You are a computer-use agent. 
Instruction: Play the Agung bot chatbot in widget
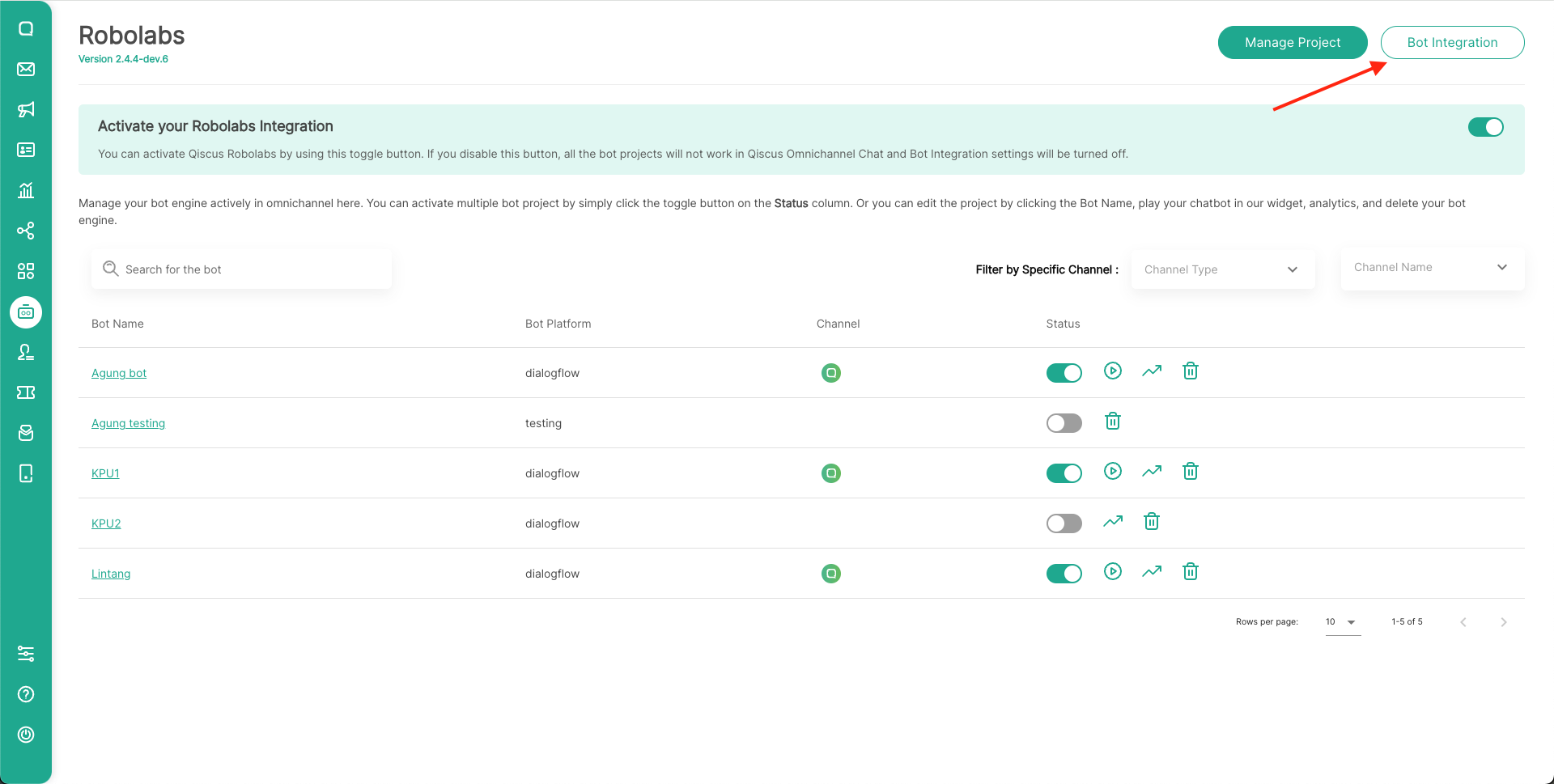pos(1113,371)
